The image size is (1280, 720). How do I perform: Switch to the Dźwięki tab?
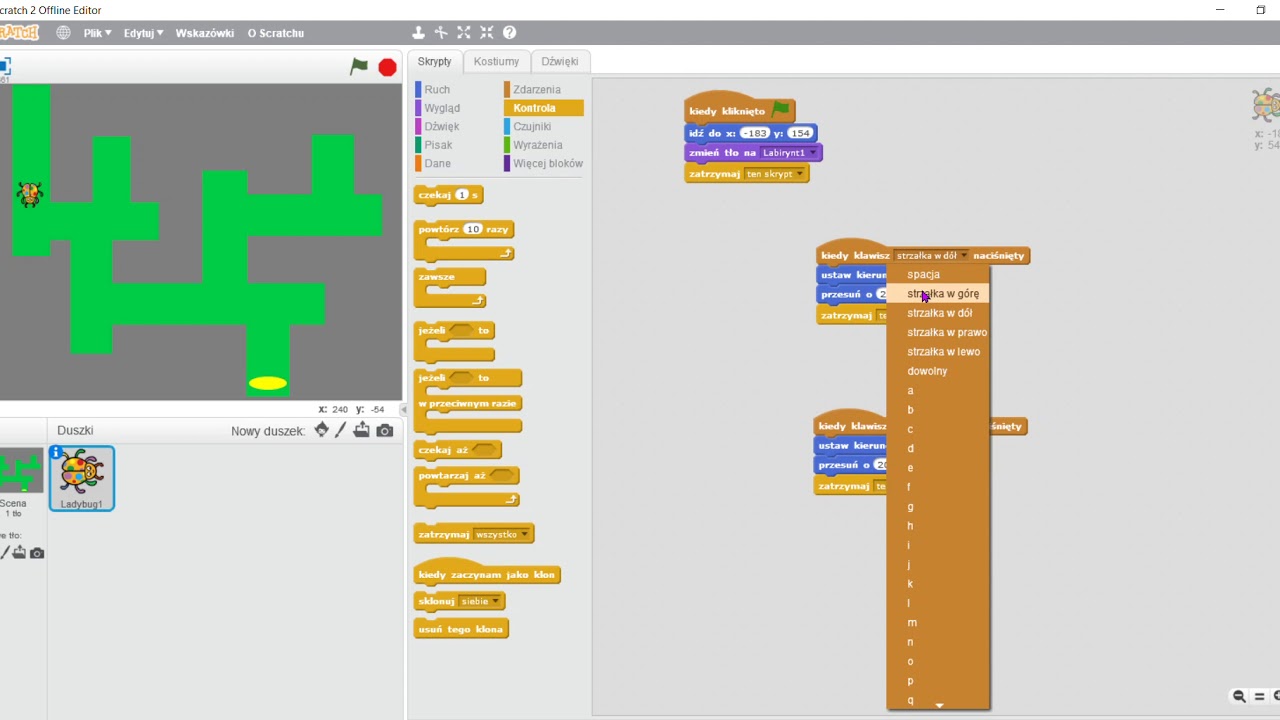pyautogui.click(x=560, y=61)
